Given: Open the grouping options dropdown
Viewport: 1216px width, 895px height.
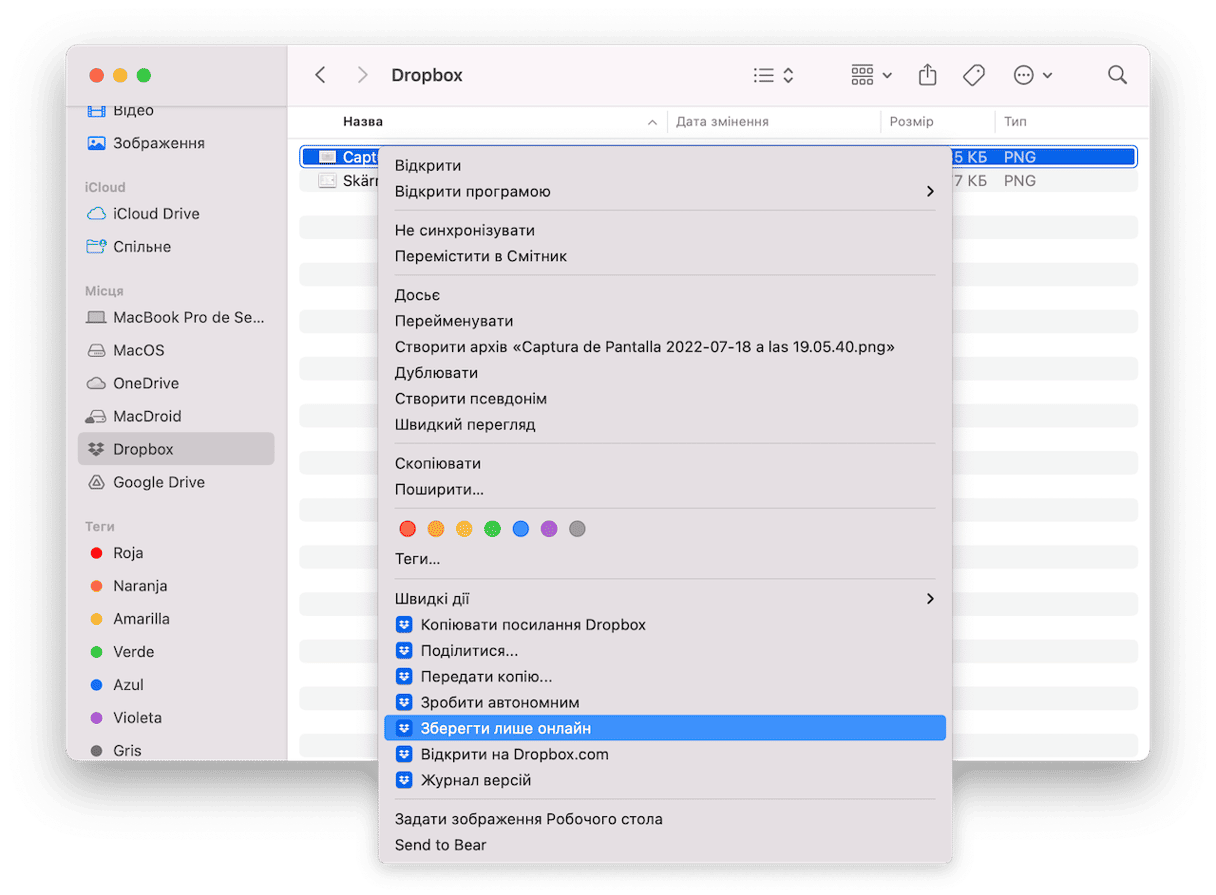Looking at the screenshot, I should (x=871, y=75).
